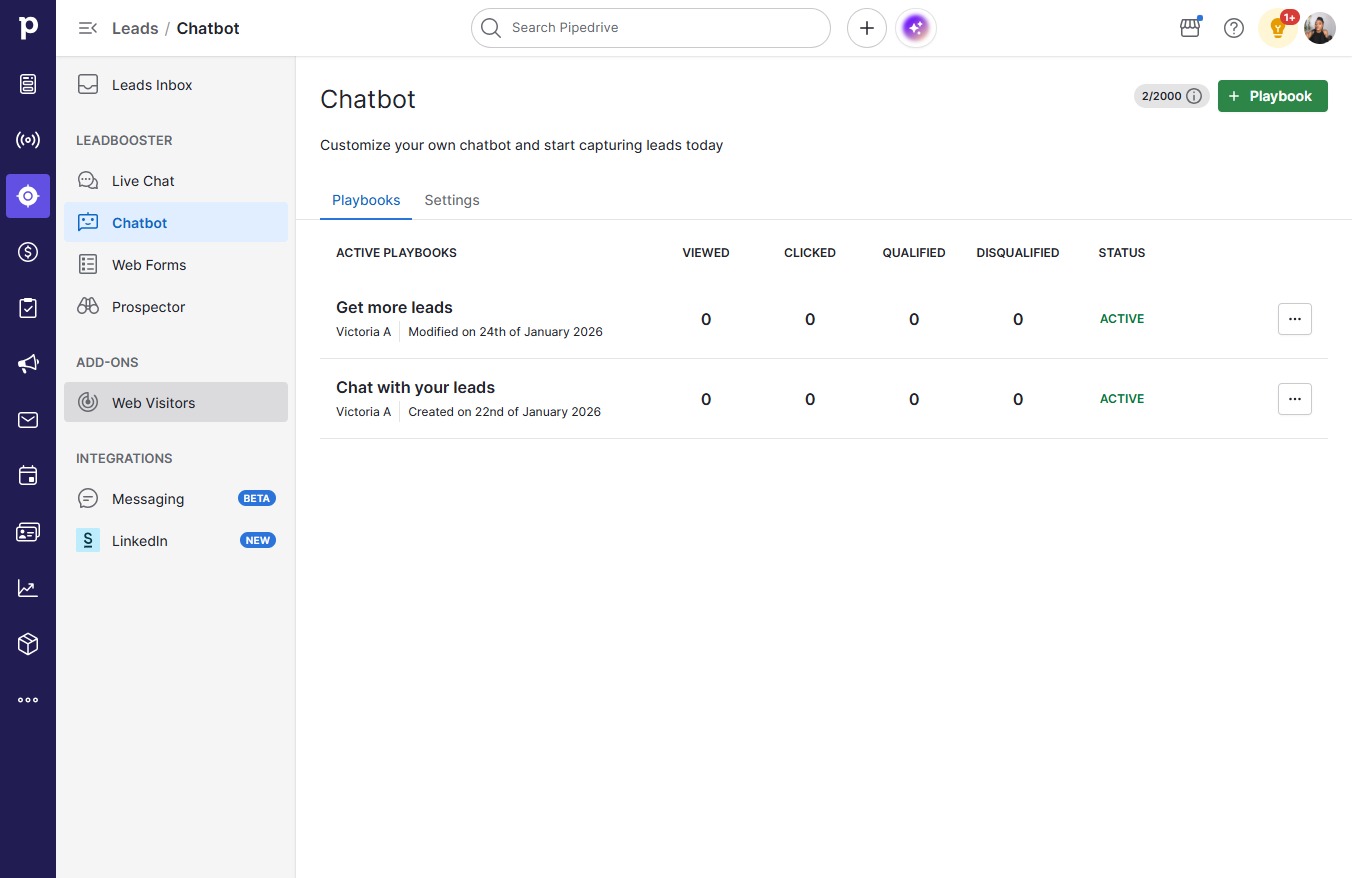Open Leads Inbox in the sidebar
The image size is (1352, 878).
tap(176, 85)
